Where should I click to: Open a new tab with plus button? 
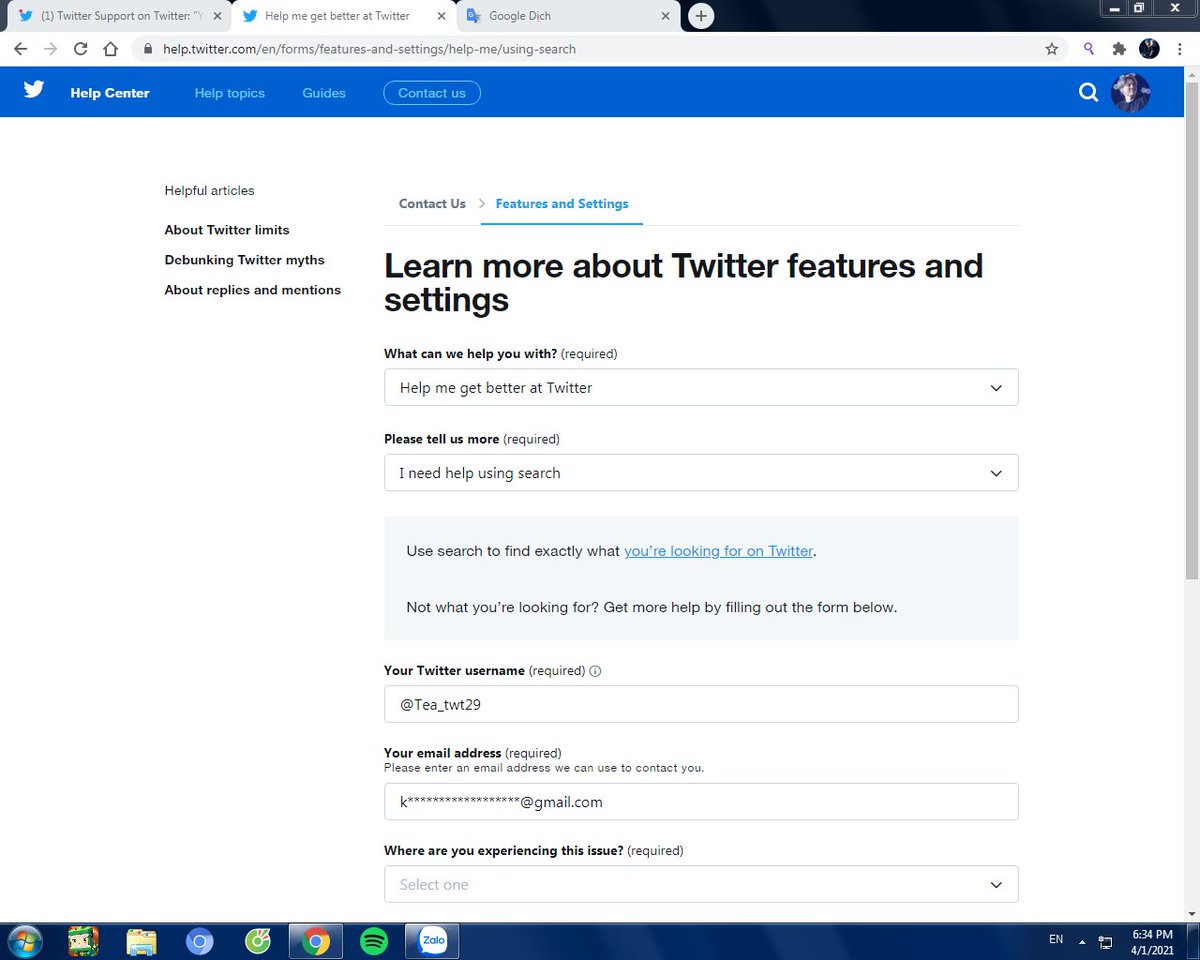point(702,16)
